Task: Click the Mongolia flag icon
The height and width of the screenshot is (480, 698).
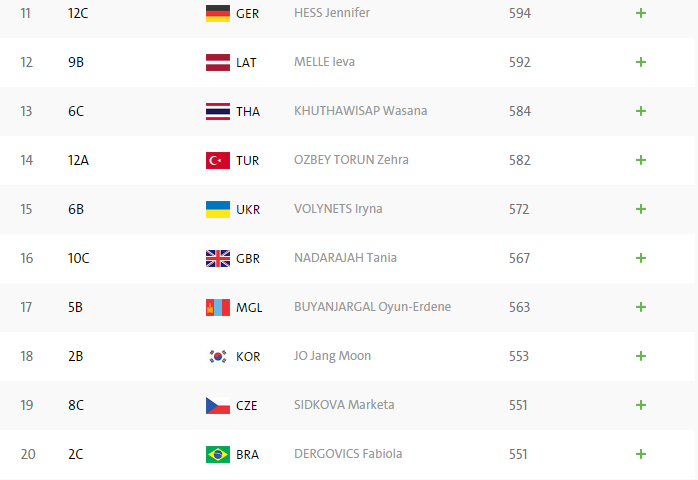Action: (218, 307)
